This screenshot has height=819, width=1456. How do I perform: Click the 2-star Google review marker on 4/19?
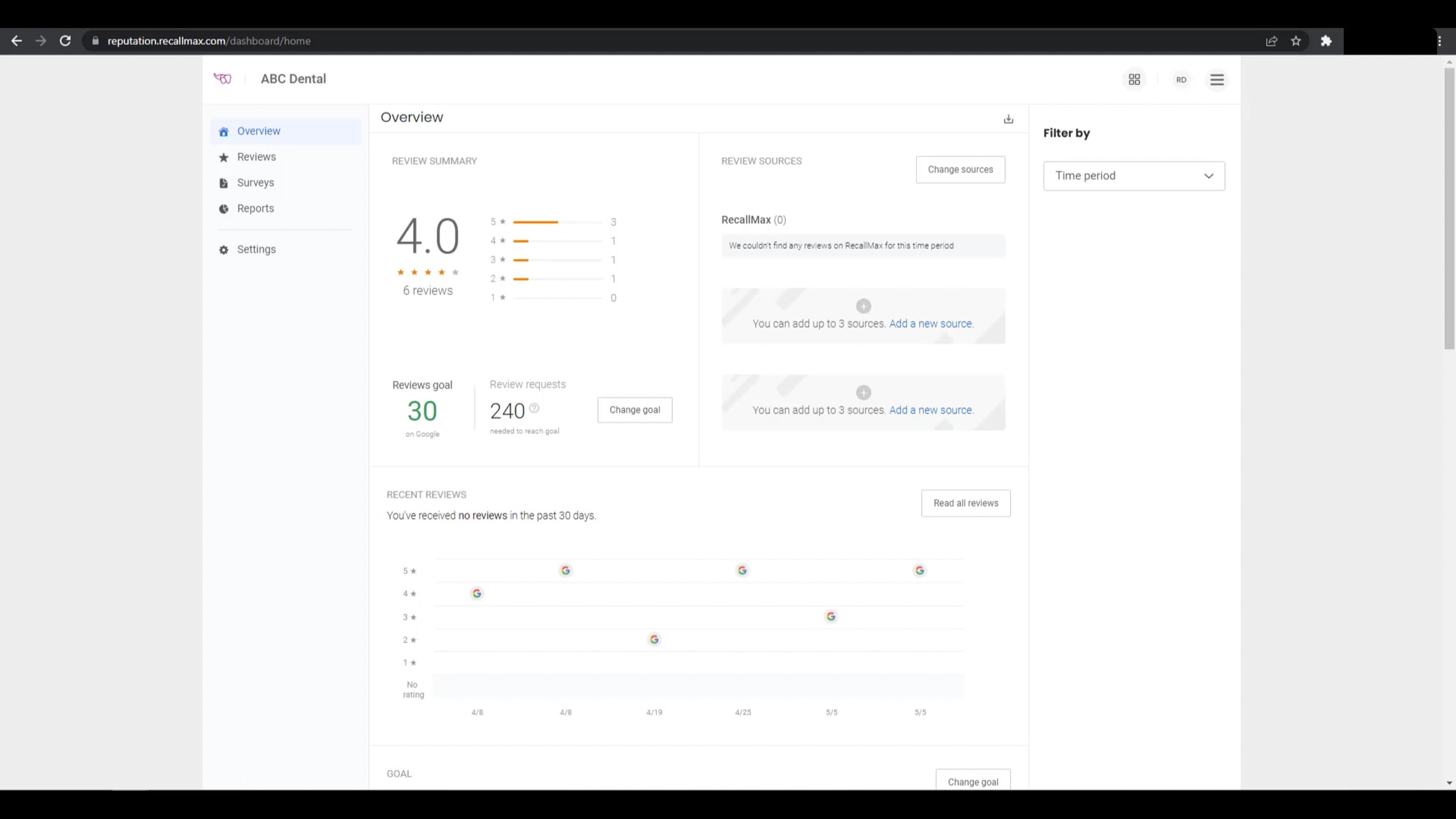tap(654, 639)
